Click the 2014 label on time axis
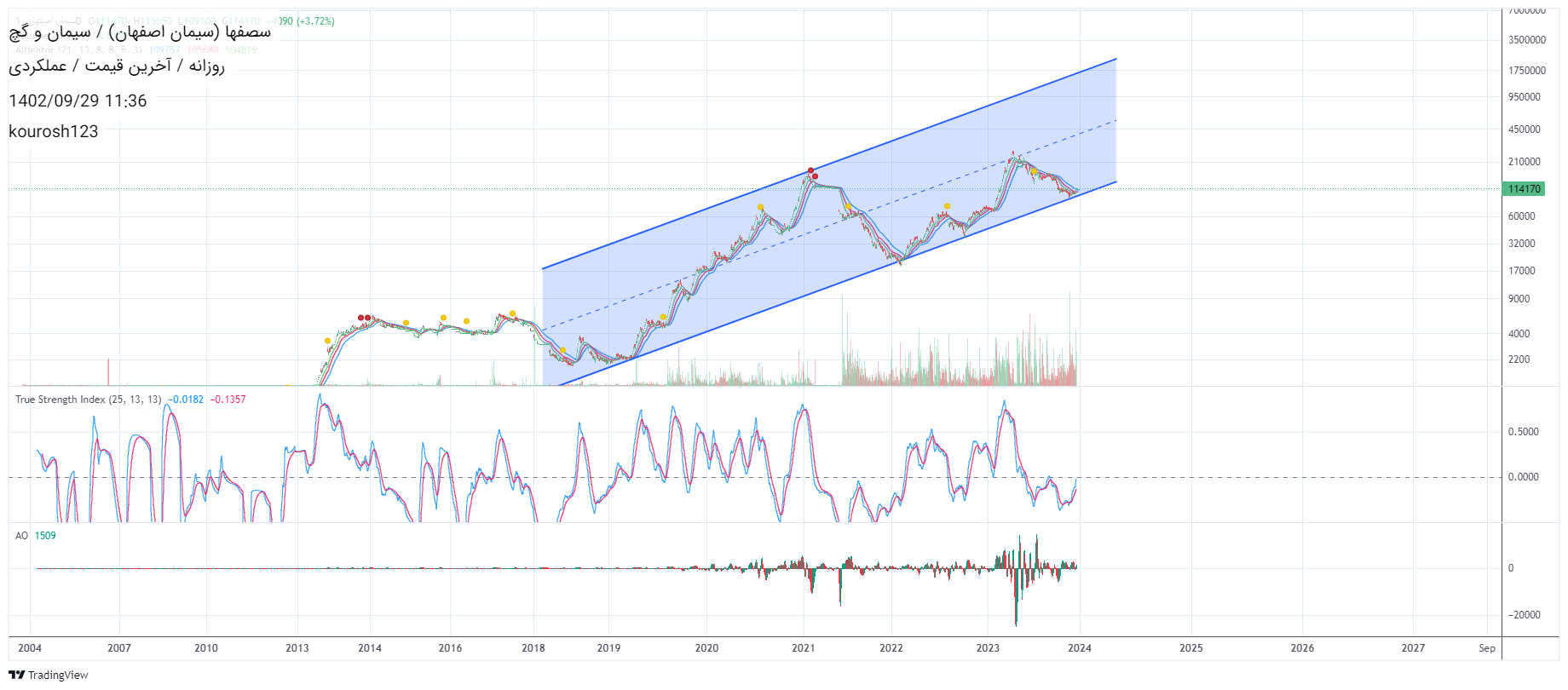 click(x=370, y=648)
